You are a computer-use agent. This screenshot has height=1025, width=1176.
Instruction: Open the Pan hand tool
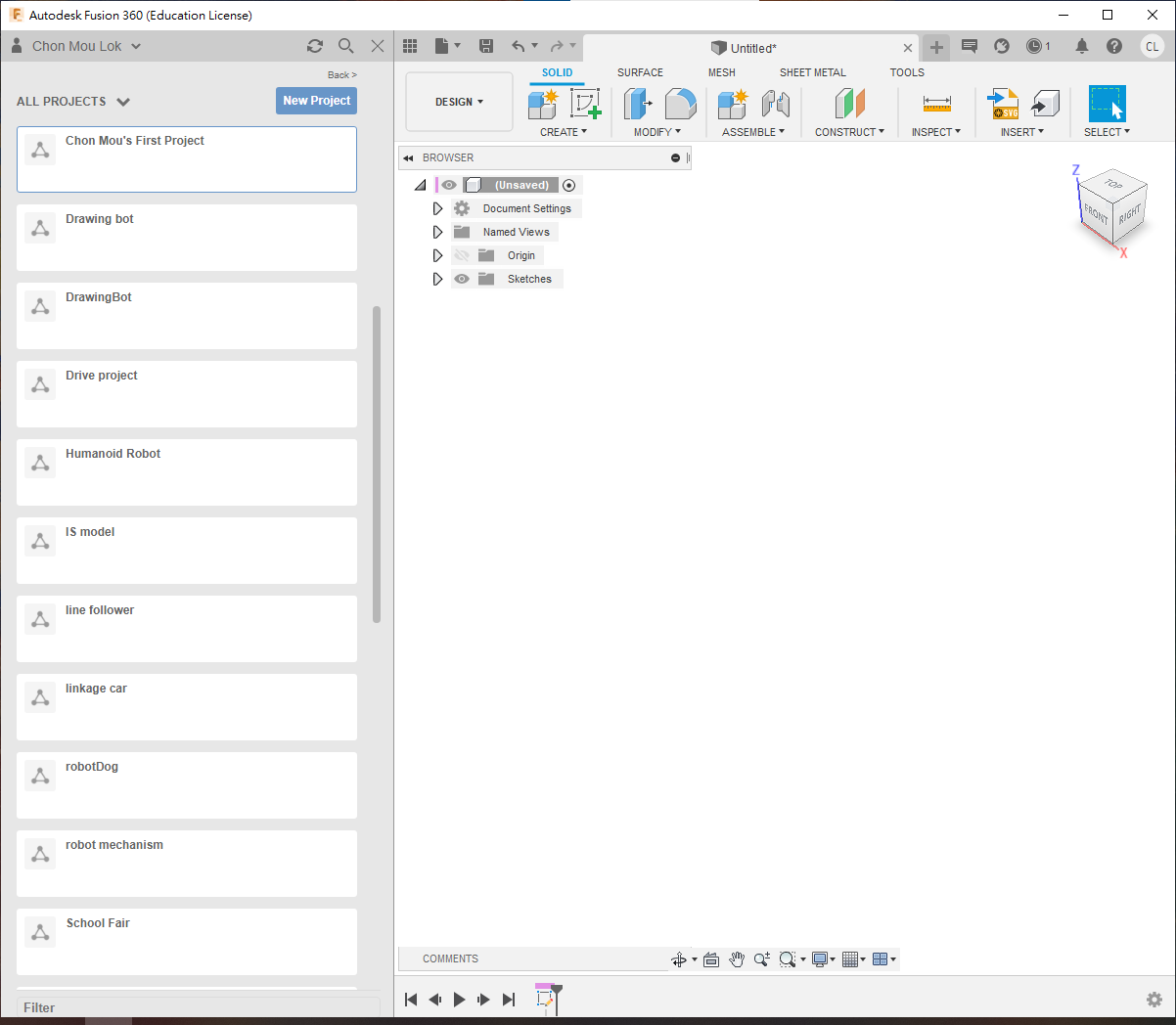coord(737,959)
